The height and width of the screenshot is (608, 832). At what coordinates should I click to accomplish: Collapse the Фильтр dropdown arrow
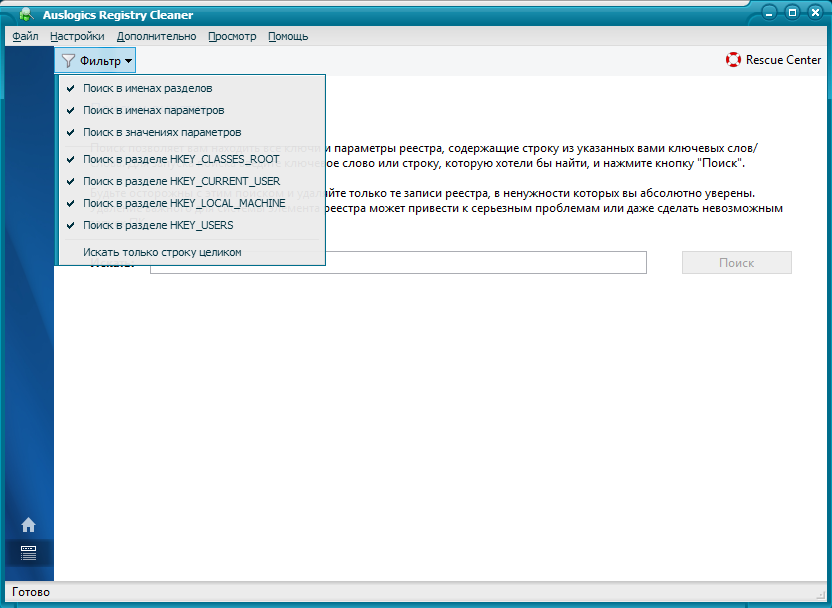tap(128, 62)
